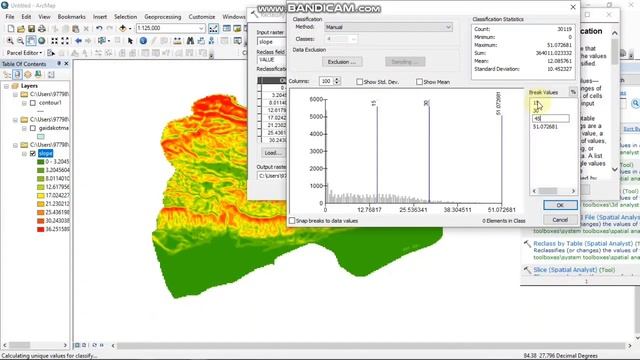The width and height of the screenshot is (640, 360).
Task: Enable Show Std. Dev. checkbox
Action: pos(359,82)
